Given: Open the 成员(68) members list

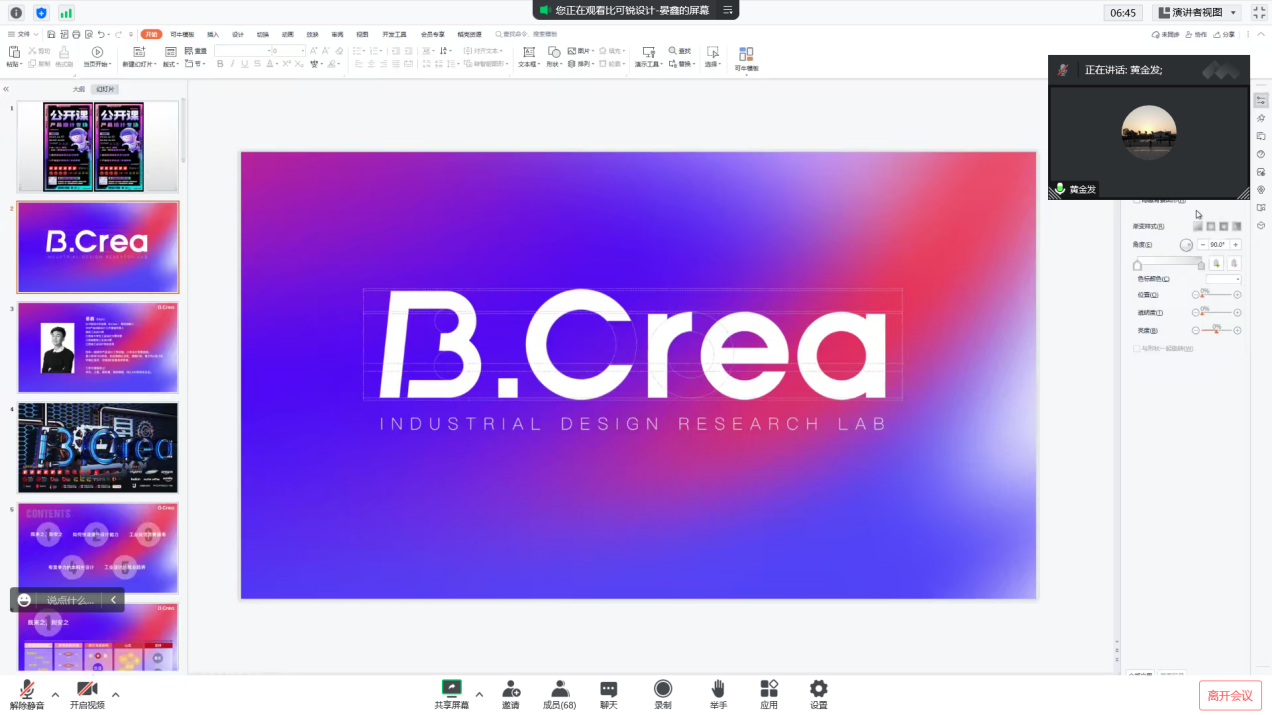Looking at the screenshot, I should tap(560, 694).
